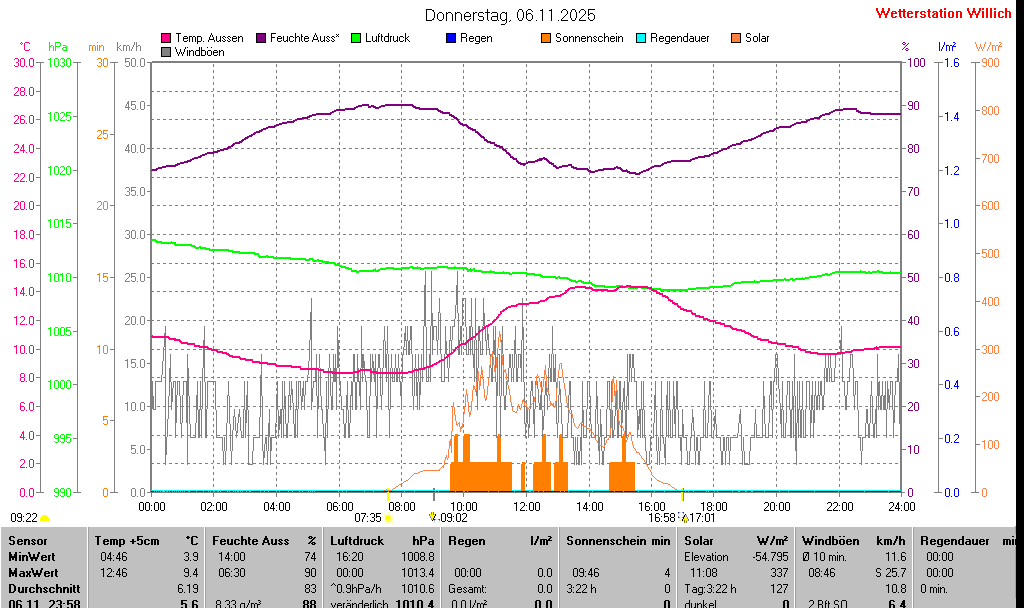Open the Wetterstation Willich link

[944, 13]
